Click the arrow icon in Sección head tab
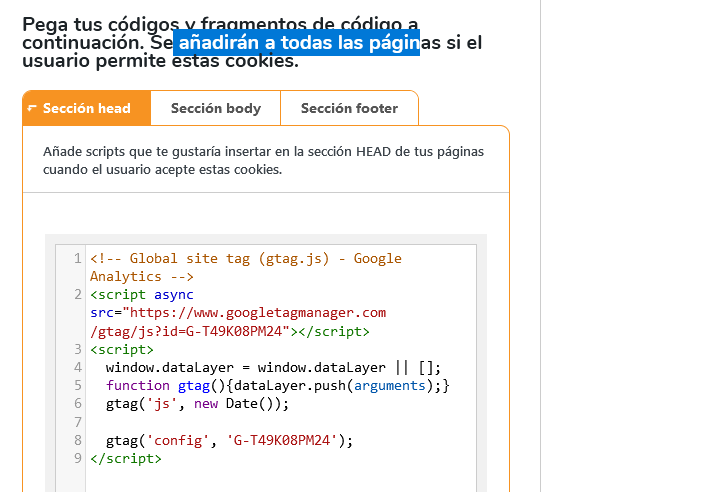The width and height of the screenshot is (726, 492). (31, 108)
